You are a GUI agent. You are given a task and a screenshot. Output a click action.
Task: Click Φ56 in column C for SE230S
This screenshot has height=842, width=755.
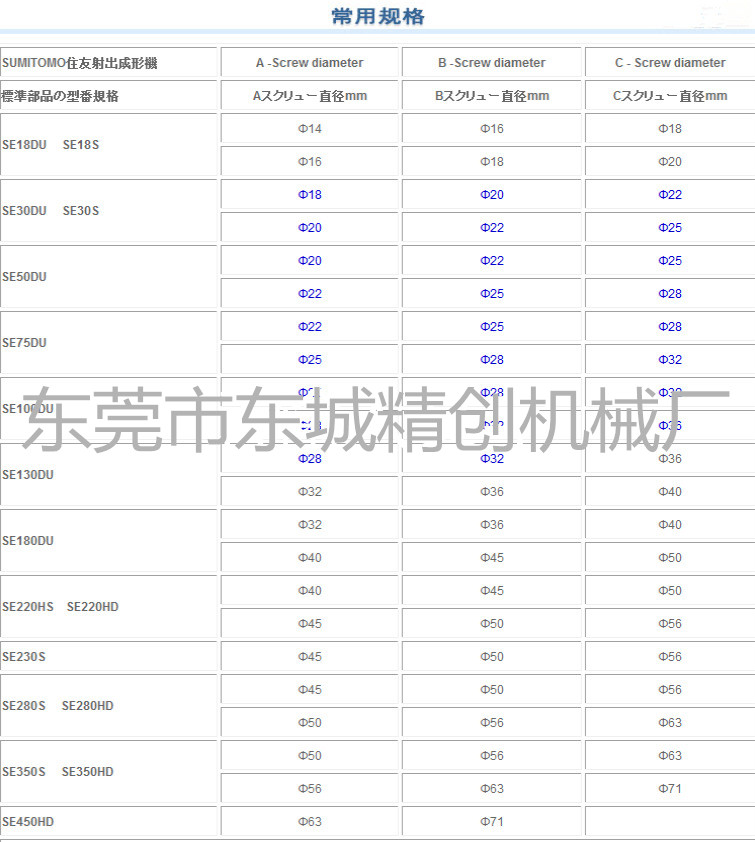(x=670, y=657)
